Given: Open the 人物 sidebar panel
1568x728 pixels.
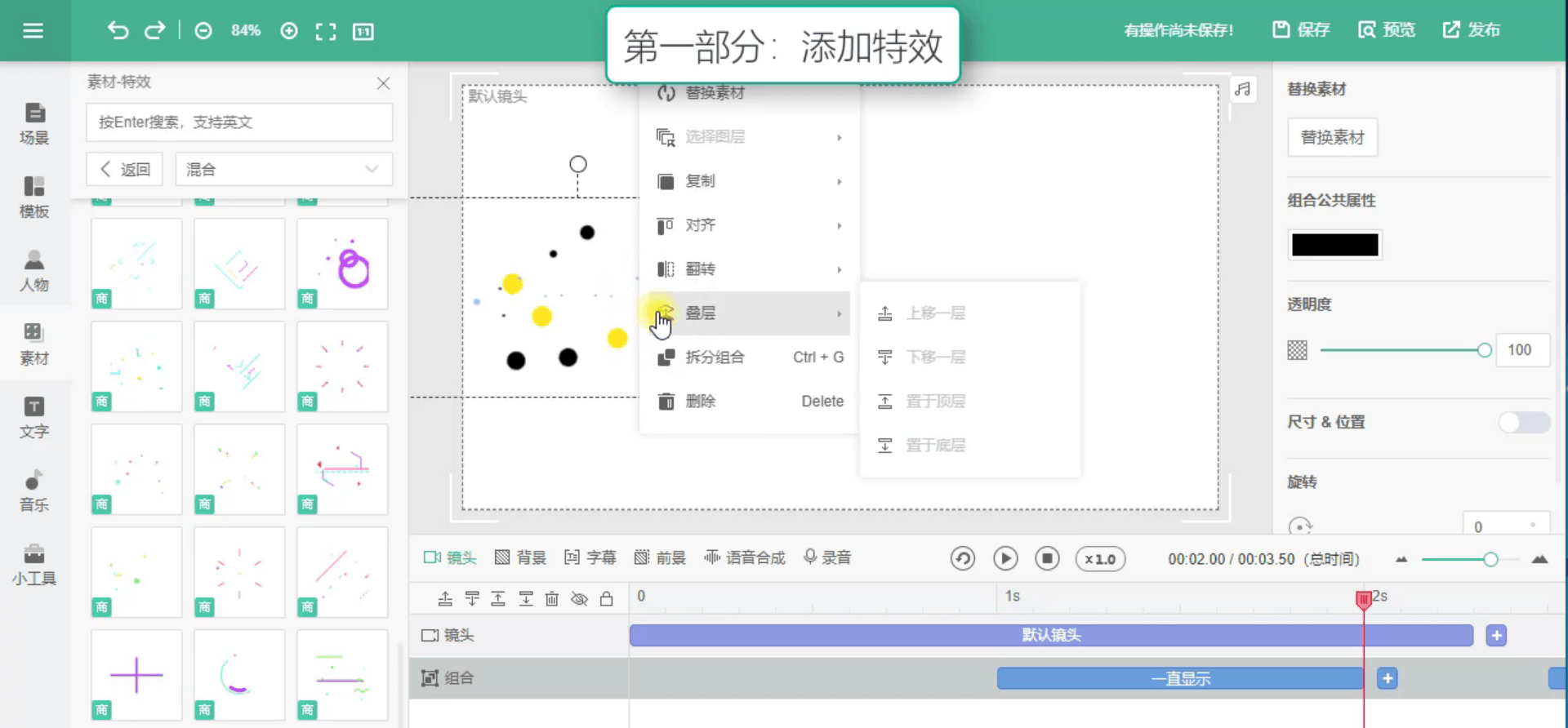Looking at the screenshot, I should (x=34, y=271).
